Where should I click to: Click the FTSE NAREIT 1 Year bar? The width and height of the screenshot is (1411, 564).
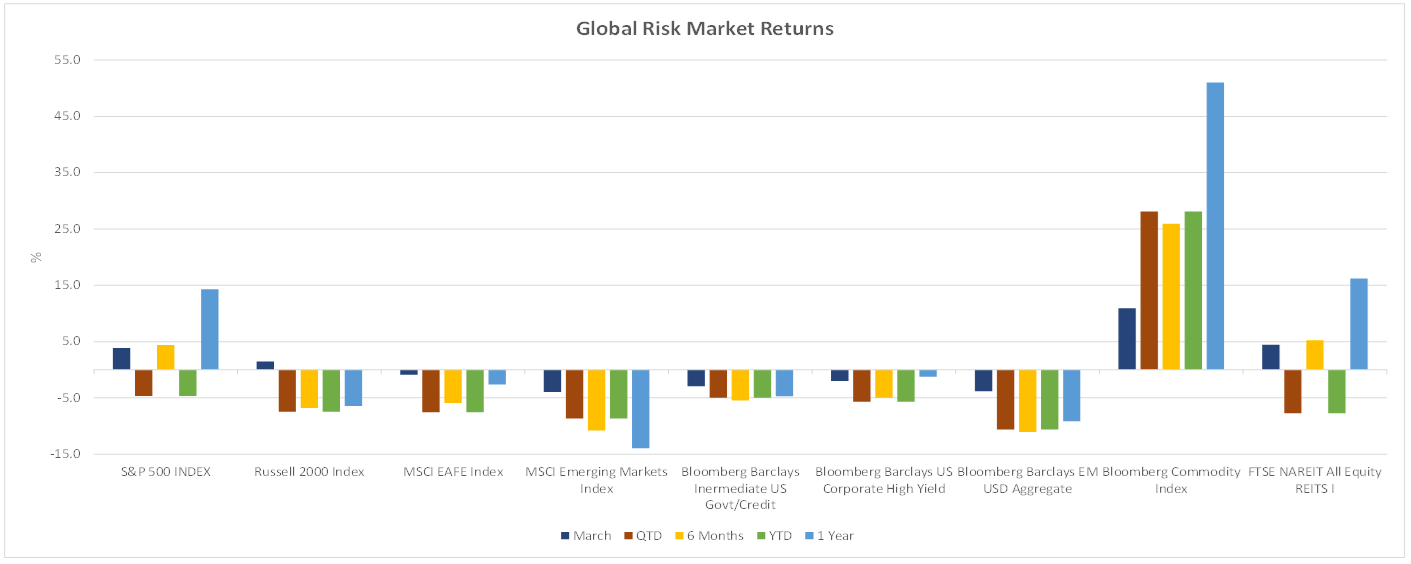(1358, 324)
